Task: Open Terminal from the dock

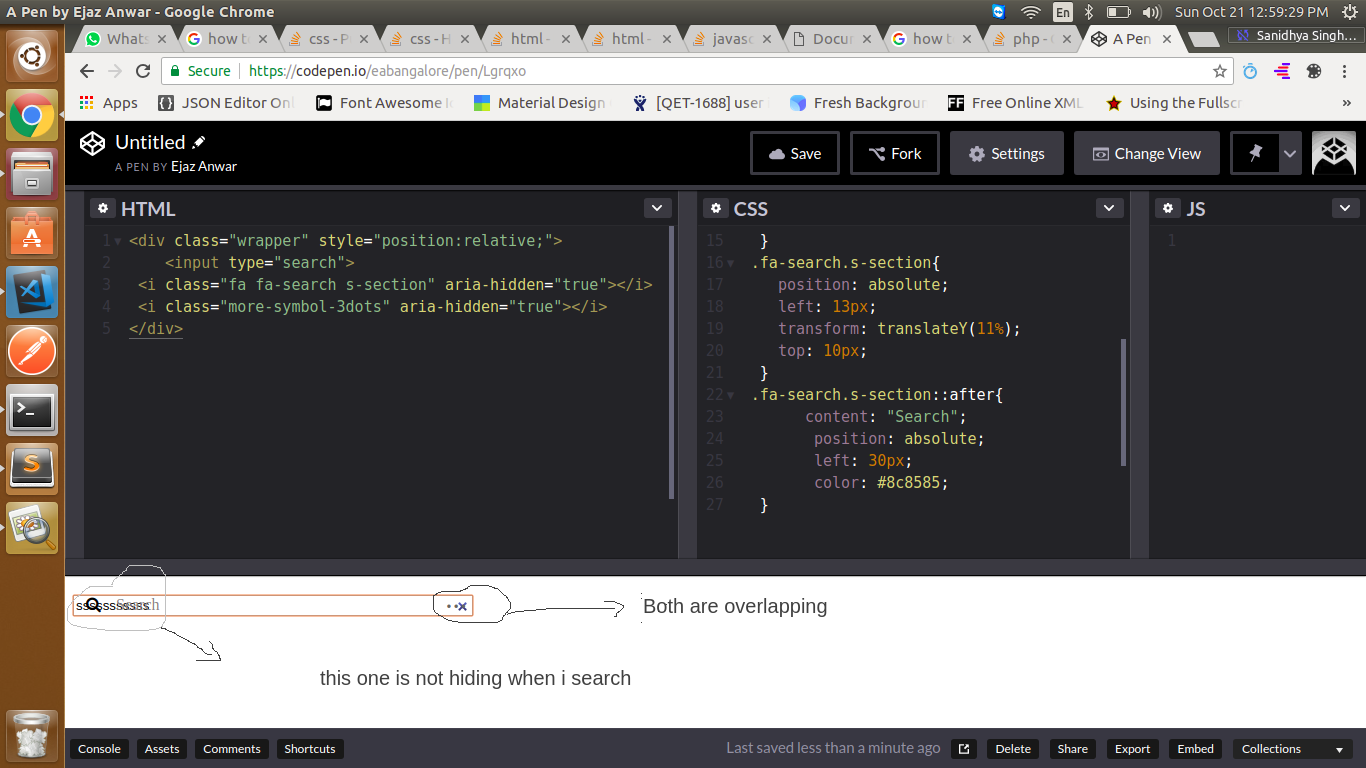Action: tap(33, 410)
